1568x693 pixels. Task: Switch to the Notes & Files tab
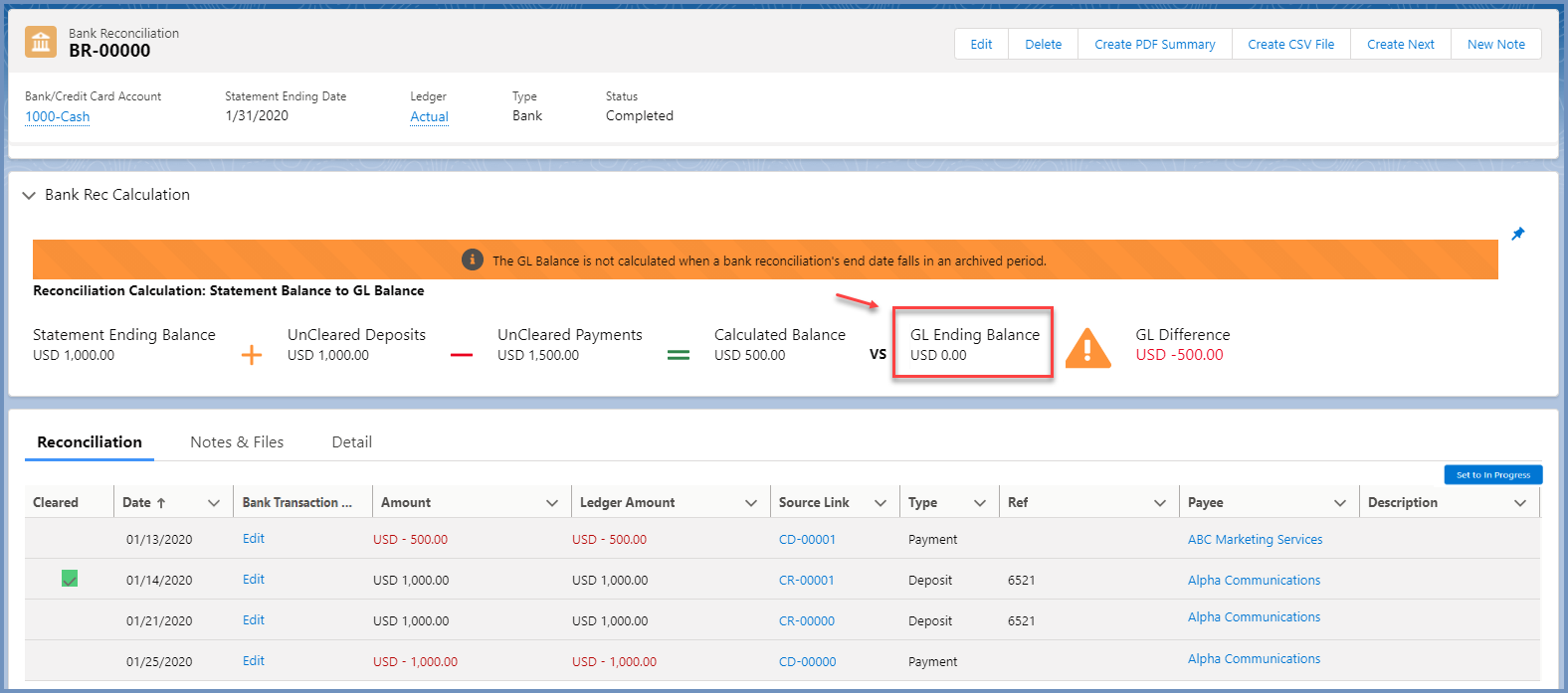coord(237,442)
